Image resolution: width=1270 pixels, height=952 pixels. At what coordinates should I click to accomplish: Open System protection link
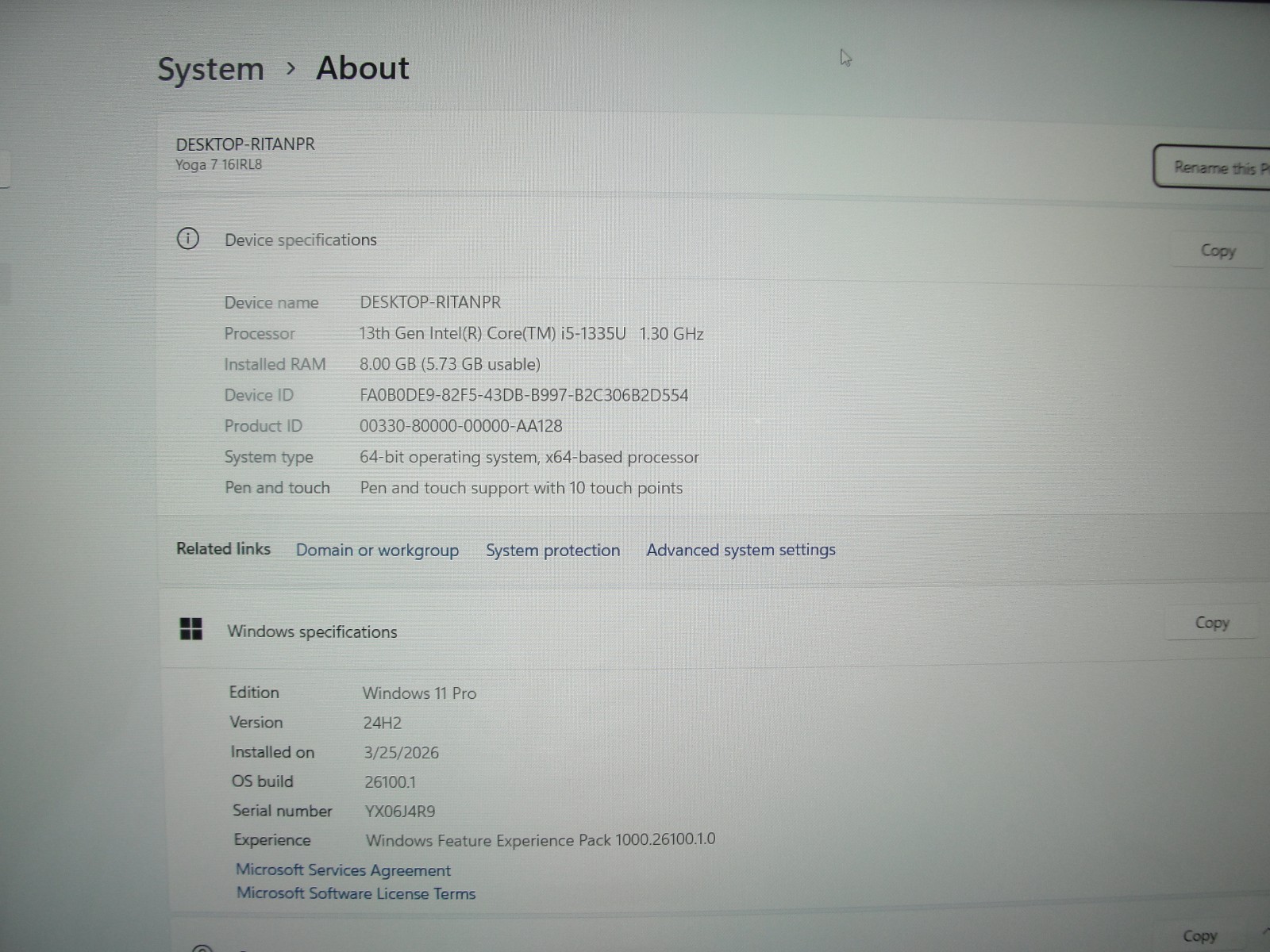tap(552, 551)
